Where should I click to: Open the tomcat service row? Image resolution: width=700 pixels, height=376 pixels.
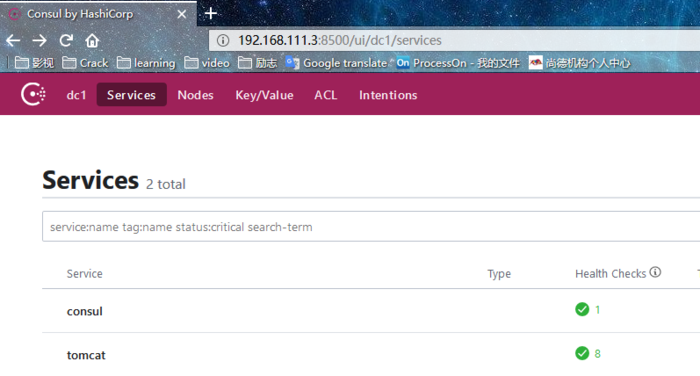coord(371,354)
